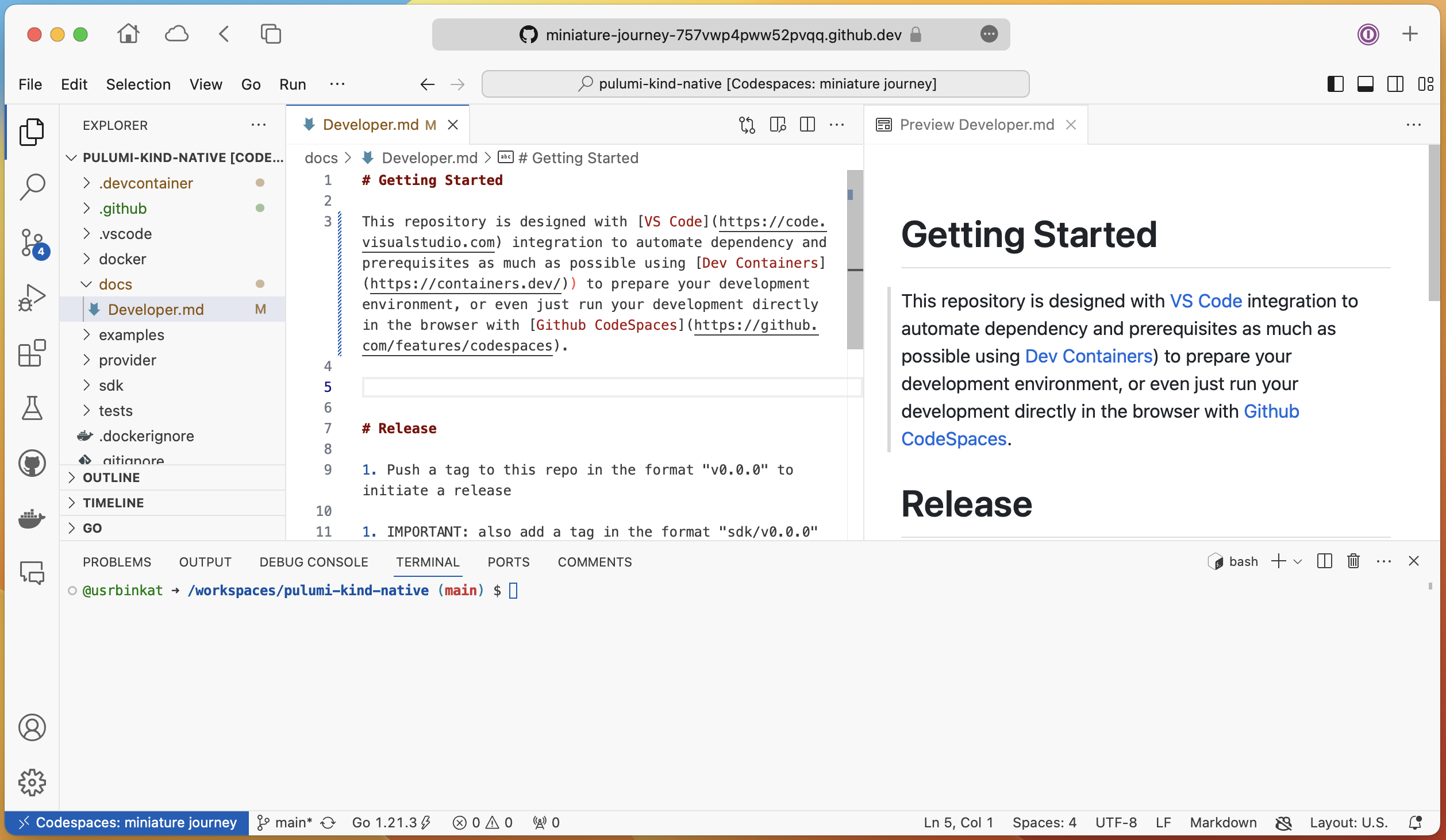Open Explorer views and more actions ellipsis
Image resolution: width=1446 pixels, height=840 pixels.
(259, 125)
